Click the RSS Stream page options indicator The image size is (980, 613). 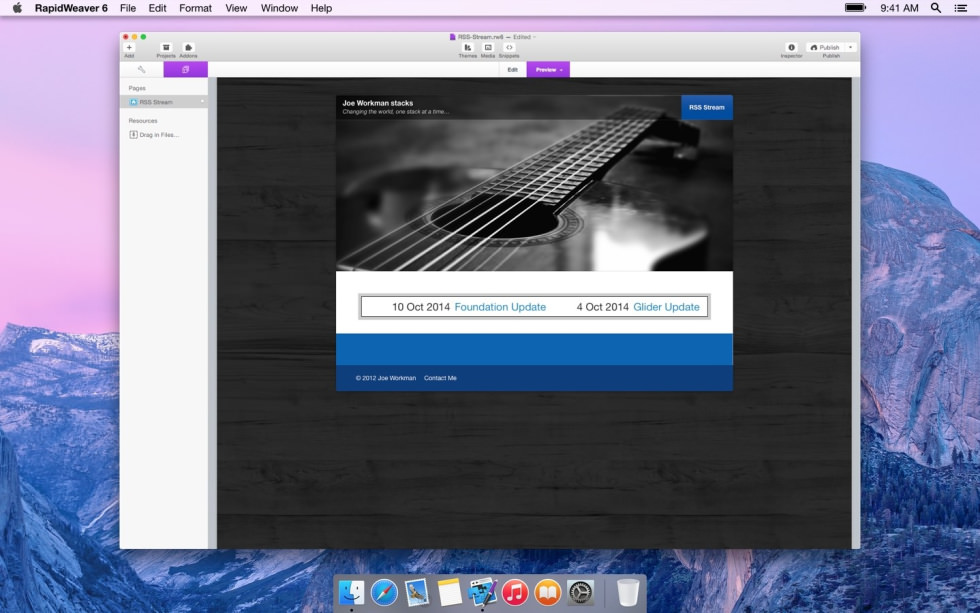tap(202, 101)
